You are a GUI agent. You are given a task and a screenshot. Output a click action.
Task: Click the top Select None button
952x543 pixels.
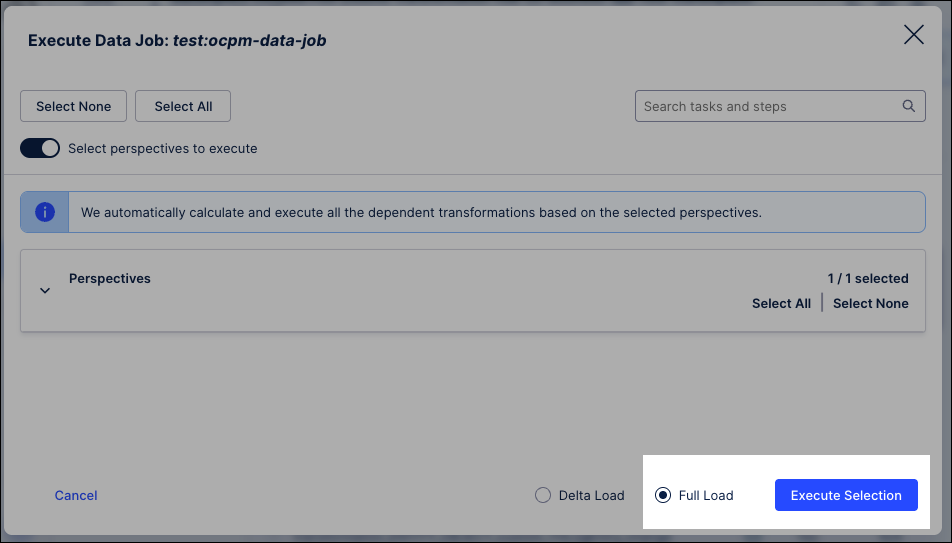coord(73,106)
